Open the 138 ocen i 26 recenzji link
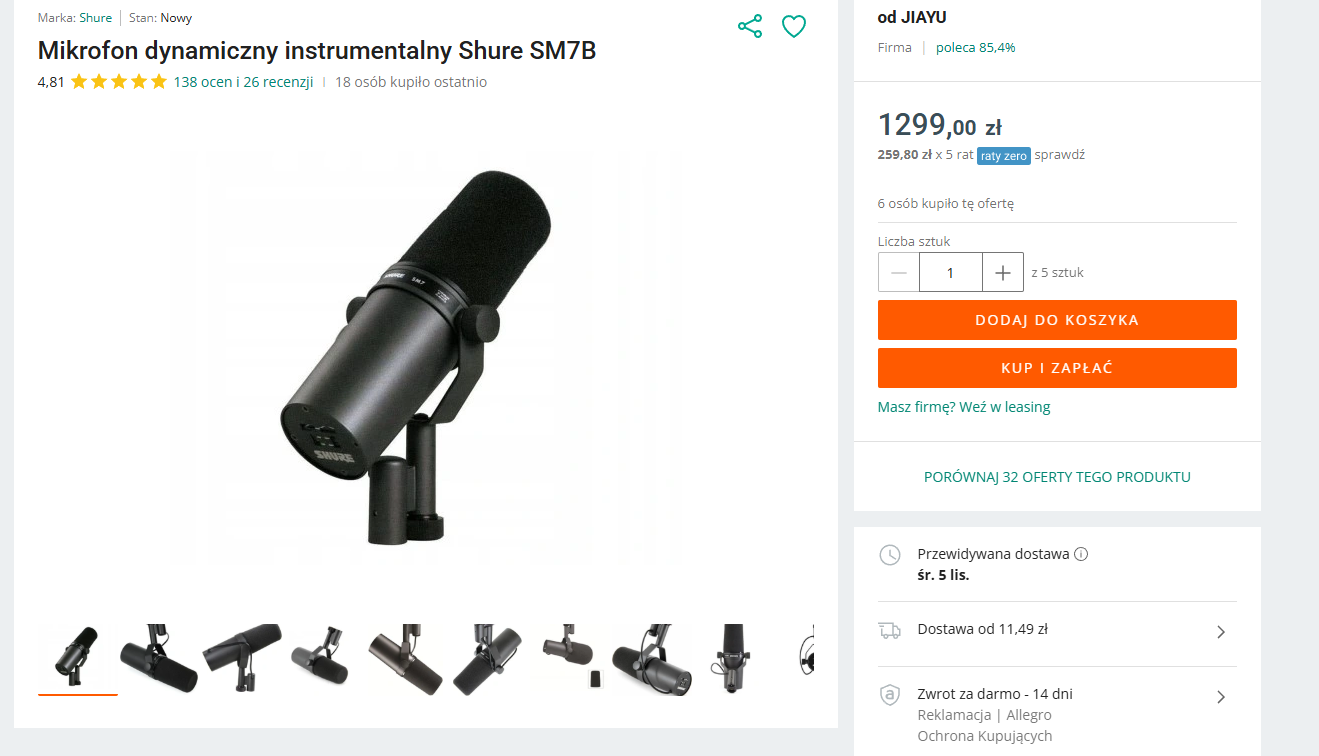This screenshot has width=1319, height=756. (x=243, y=82)
